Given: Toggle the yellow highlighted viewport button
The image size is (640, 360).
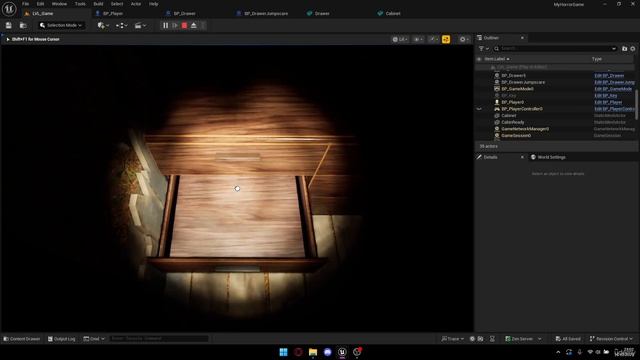Looking at the screenshot, I should coord(446,39).
